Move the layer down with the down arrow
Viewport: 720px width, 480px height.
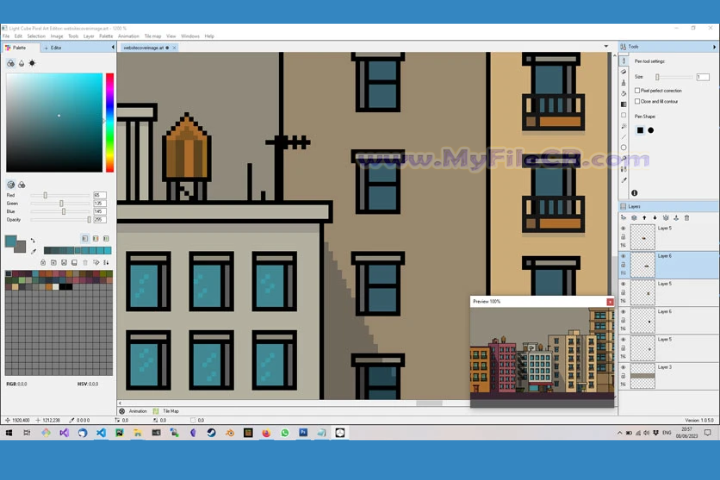pos(655,218)
